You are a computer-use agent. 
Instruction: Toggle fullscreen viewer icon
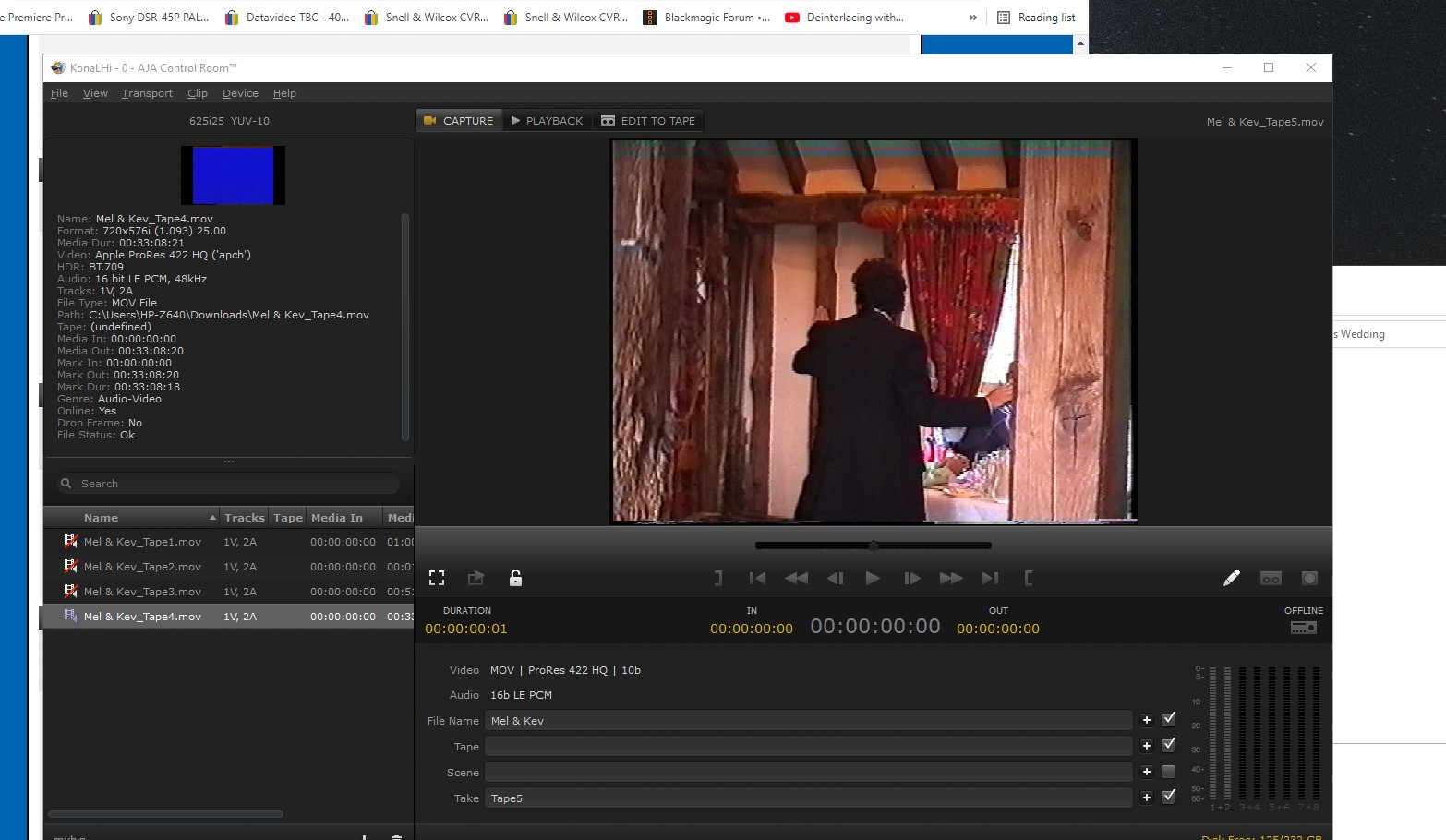pos(437,578)
